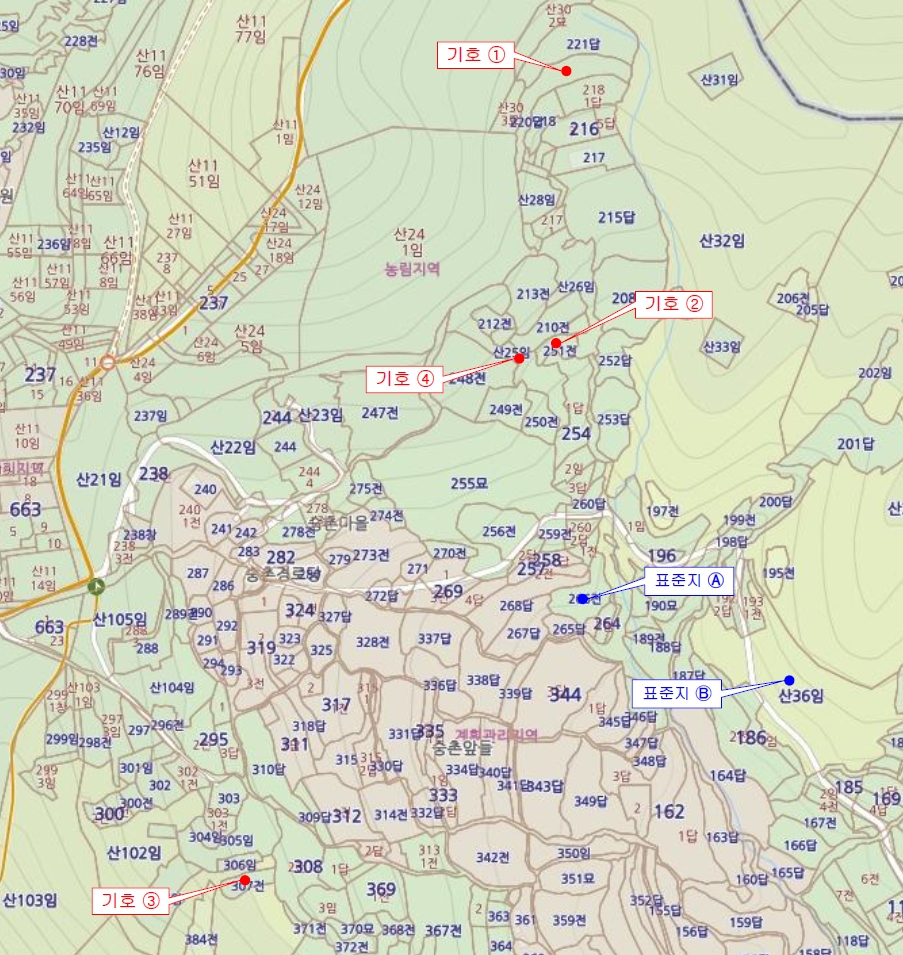Click parcel label 159답
The image size is (903, 955).
coord(746,922)
